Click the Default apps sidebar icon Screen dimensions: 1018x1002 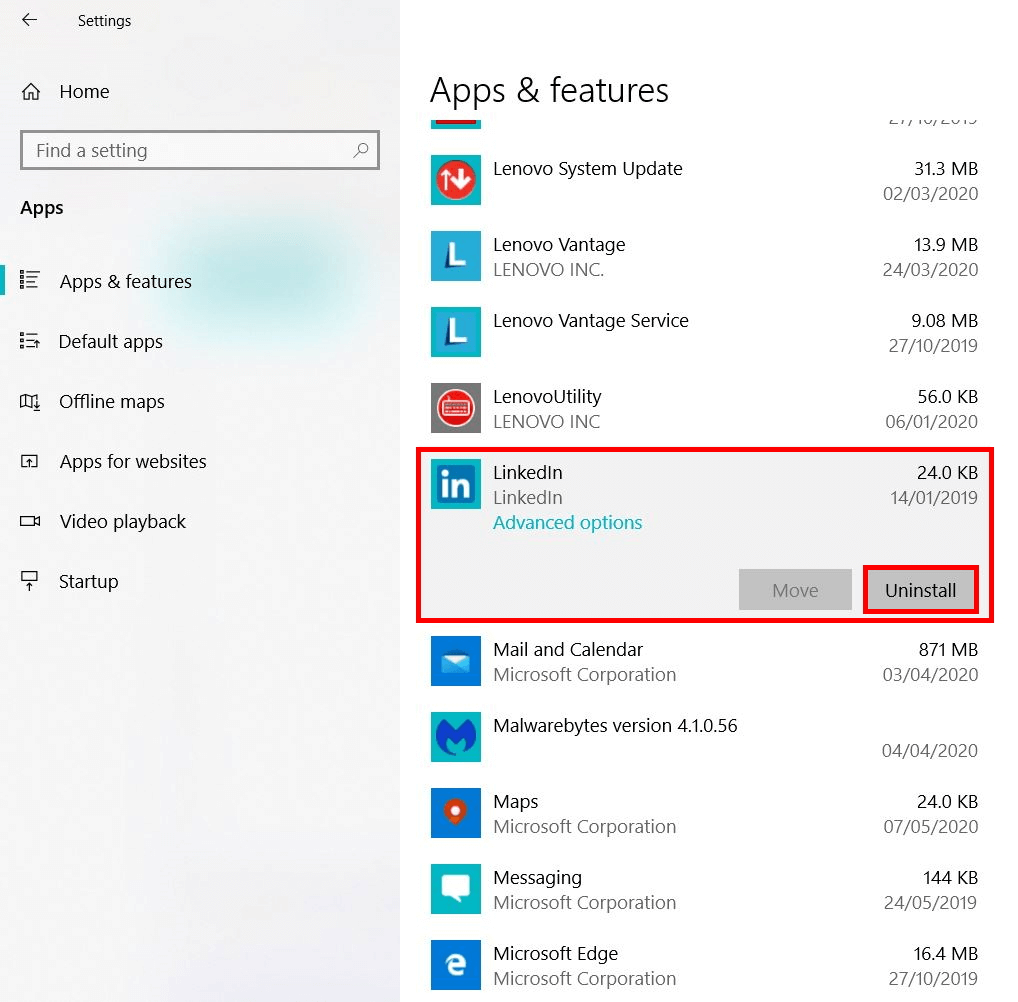pyautogui.click(x=29, y=340)
